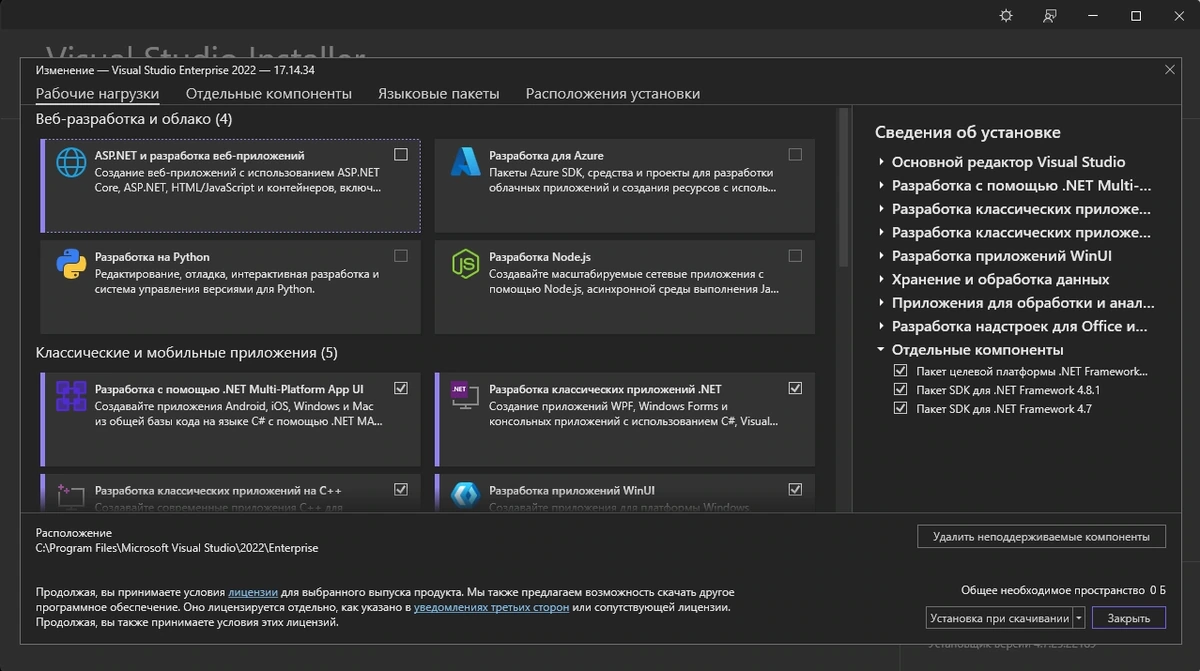Click the .NET desktop development workload icon

pyautogui.click(x=466, y=396)
